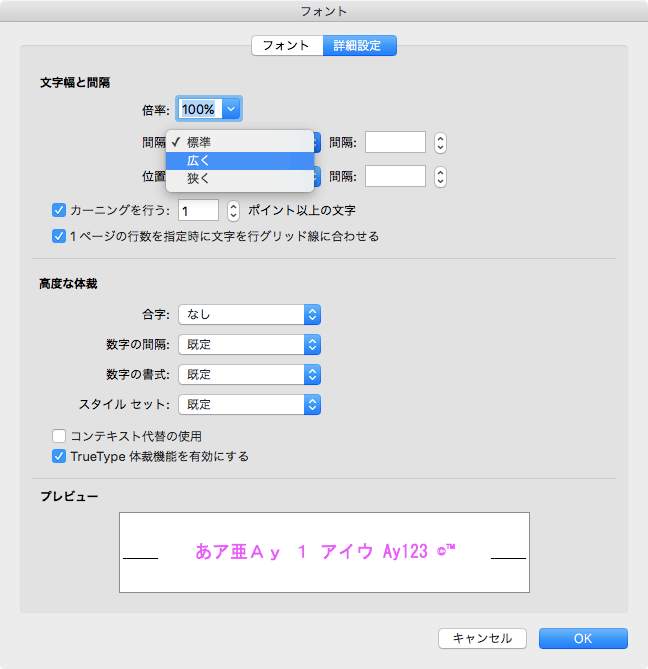Enable the コンテキスト代替の使用 checkbox
Screen dimensions: 648x669
(58, 436)
